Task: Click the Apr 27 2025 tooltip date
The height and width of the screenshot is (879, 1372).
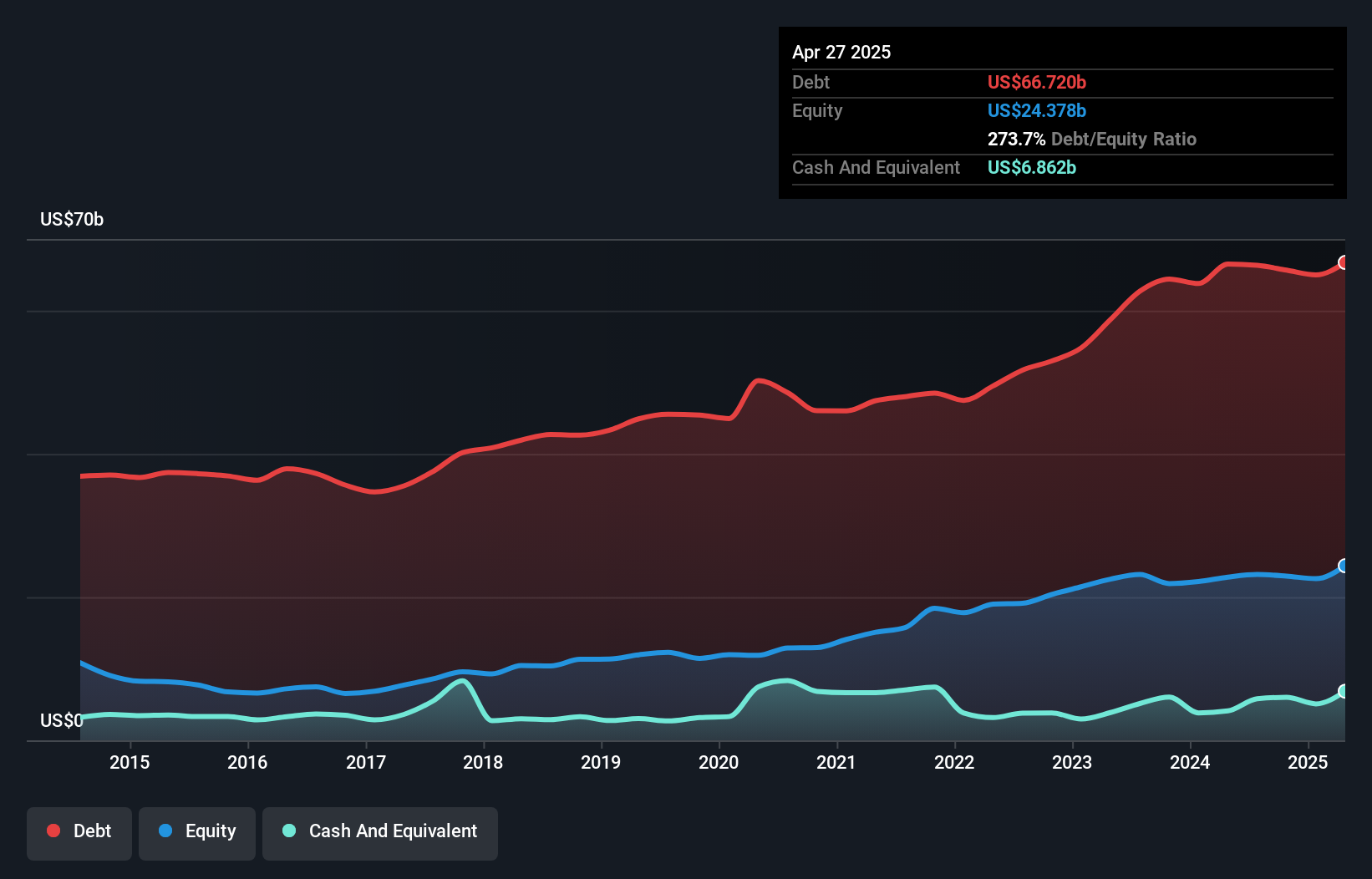Action: tap(841, 52)
